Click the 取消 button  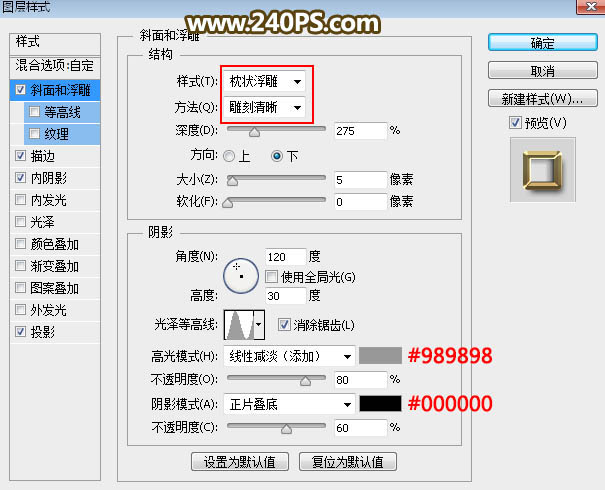click(x=542, y=71)
